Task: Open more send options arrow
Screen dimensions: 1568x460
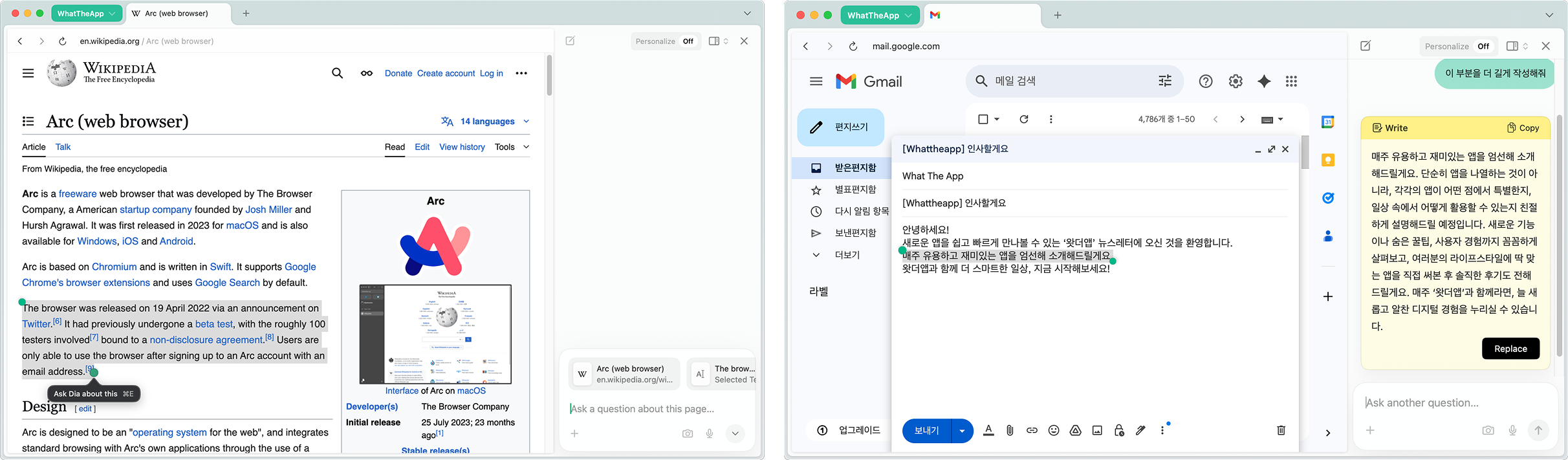Action: pos(963,430)
